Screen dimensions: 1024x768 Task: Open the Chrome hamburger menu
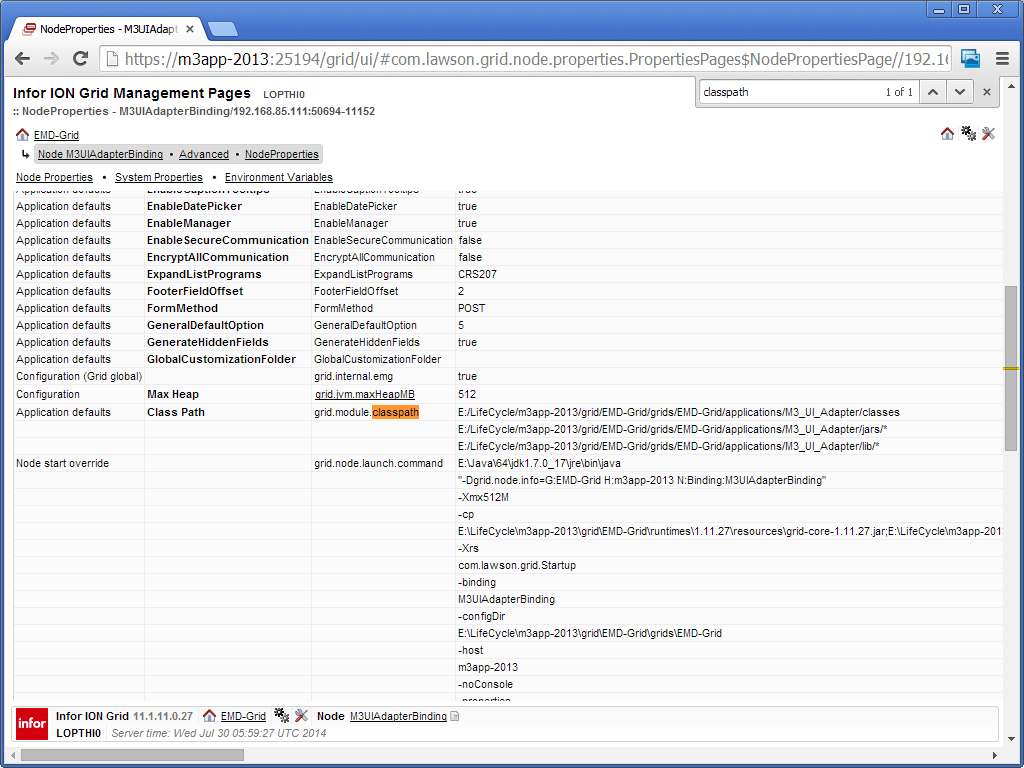[x=1002, y=59]
